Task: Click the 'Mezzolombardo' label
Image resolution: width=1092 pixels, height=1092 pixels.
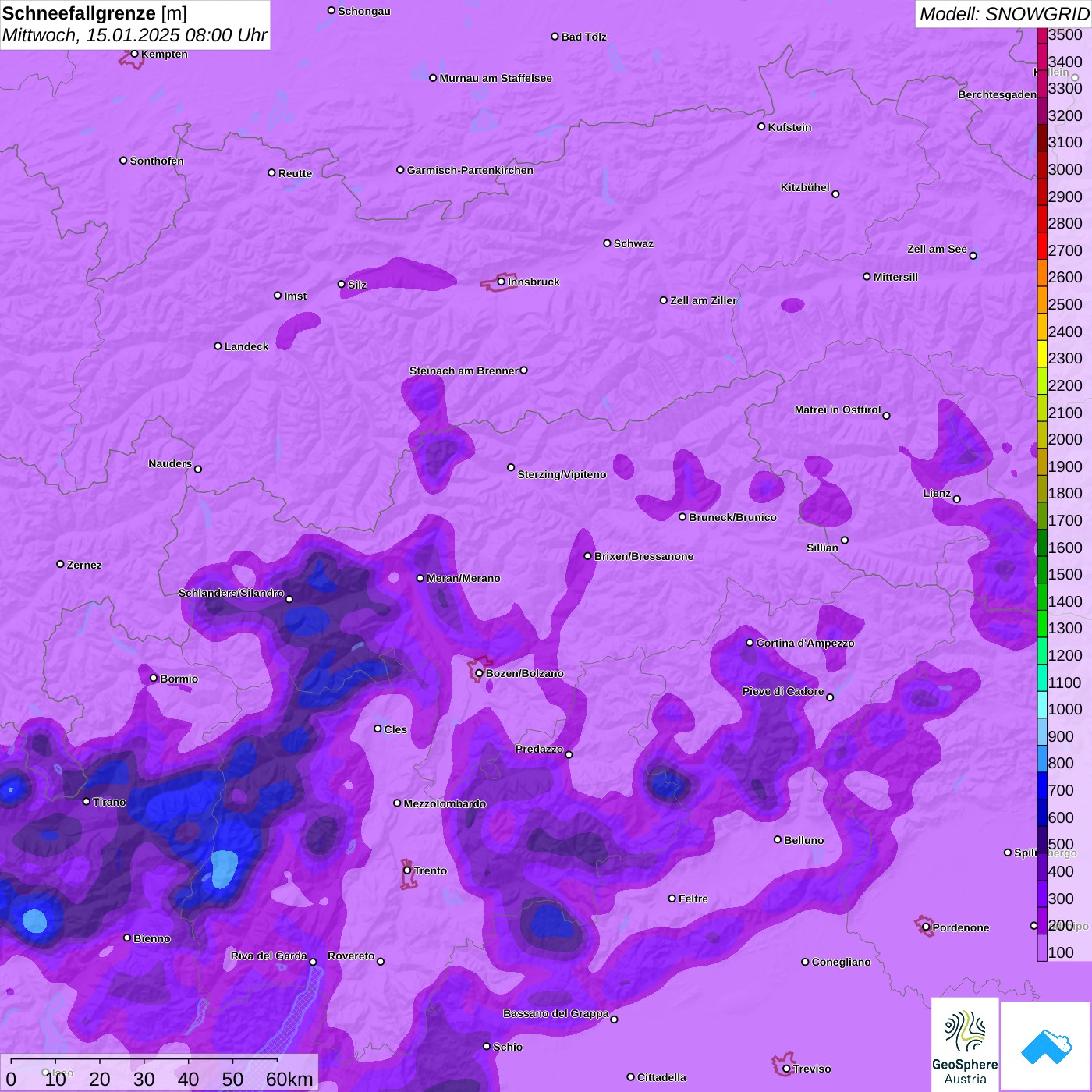Action: tap(445, 803)
